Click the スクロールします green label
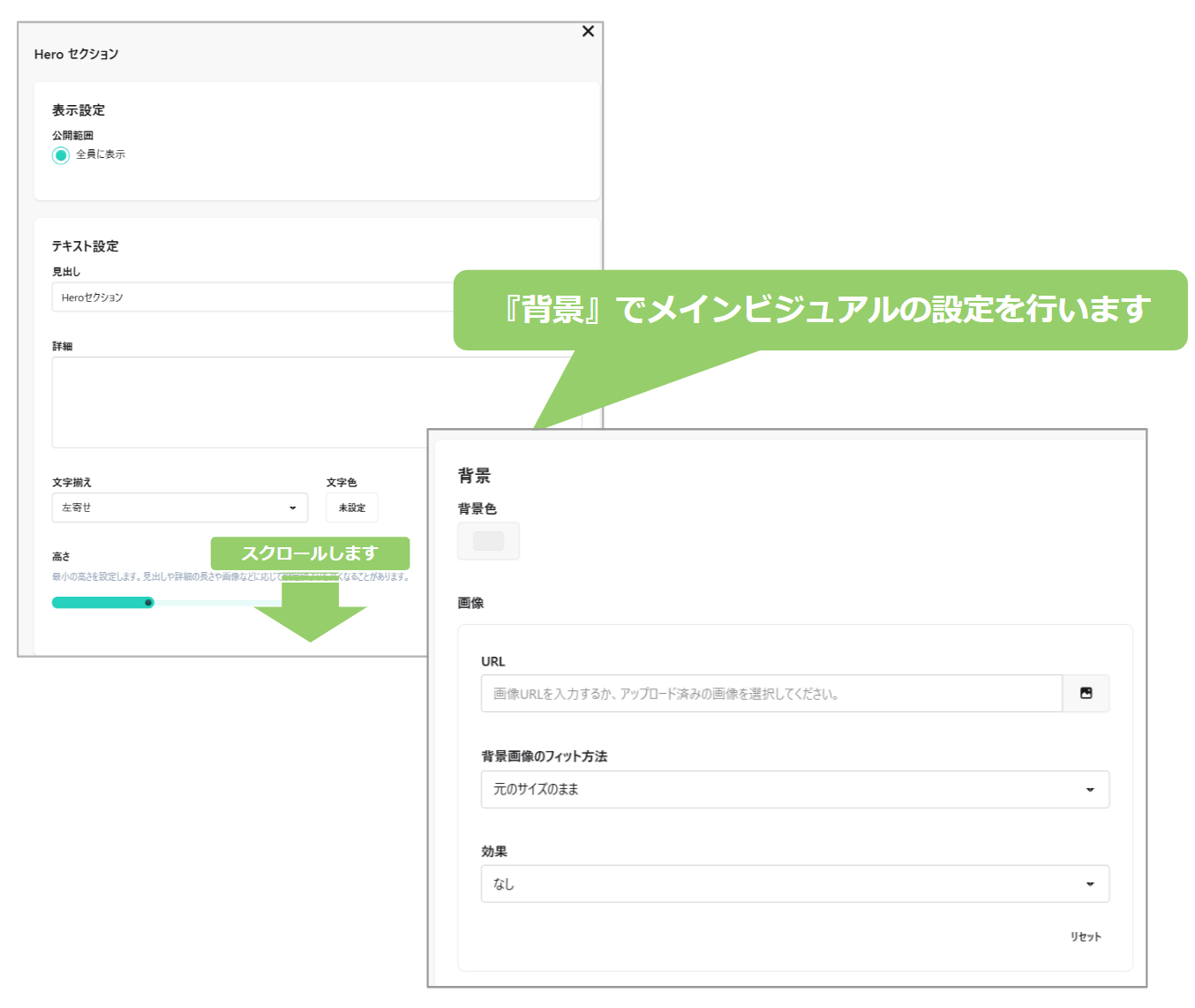Viewport: 1195px width, 1008px height. (310, 553)
